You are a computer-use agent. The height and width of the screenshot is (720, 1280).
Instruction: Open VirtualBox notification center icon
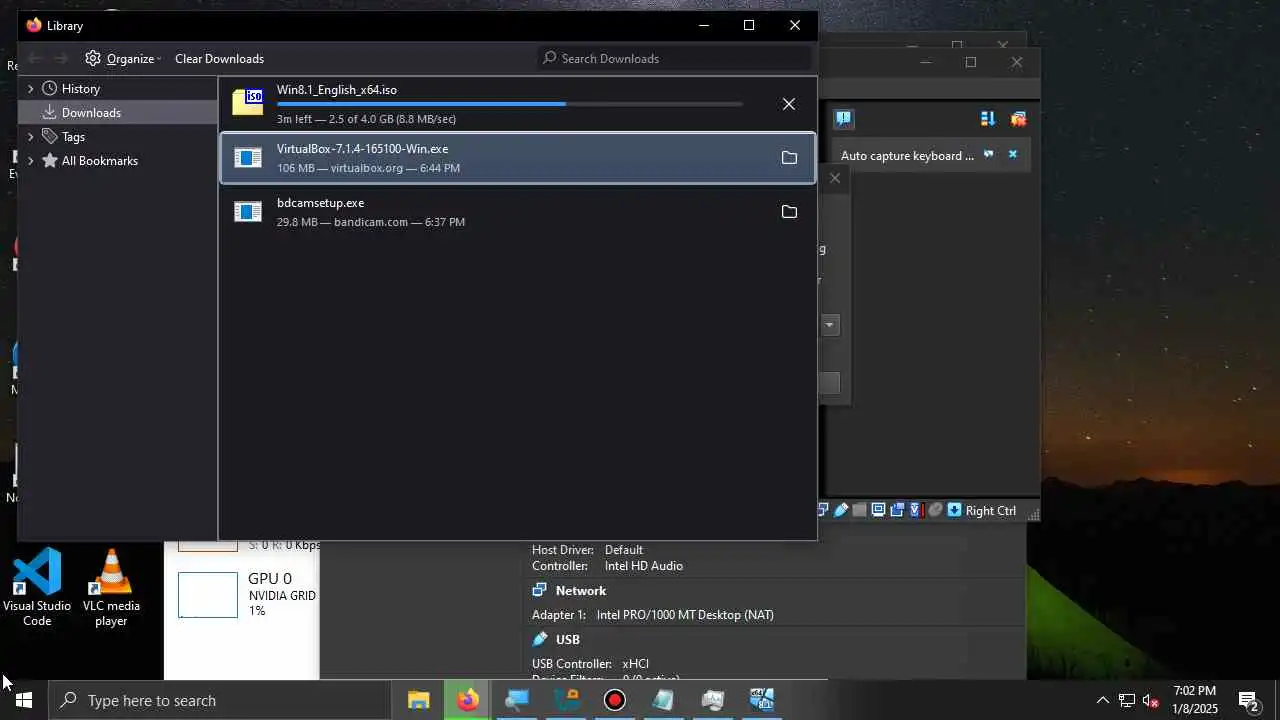coord(844,119)
